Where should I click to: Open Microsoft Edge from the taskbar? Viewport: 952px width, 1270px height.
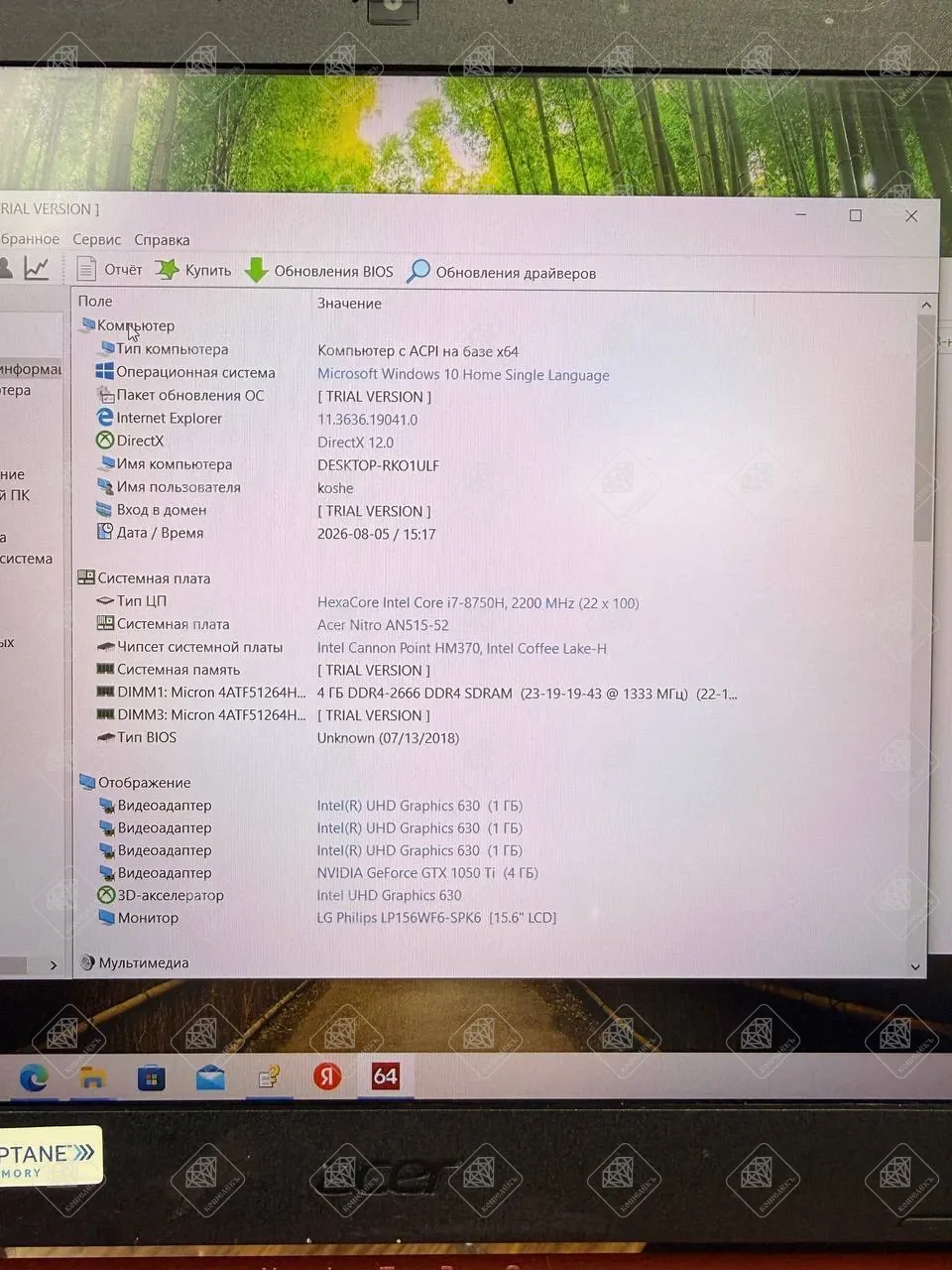(x=34, y=1077)
